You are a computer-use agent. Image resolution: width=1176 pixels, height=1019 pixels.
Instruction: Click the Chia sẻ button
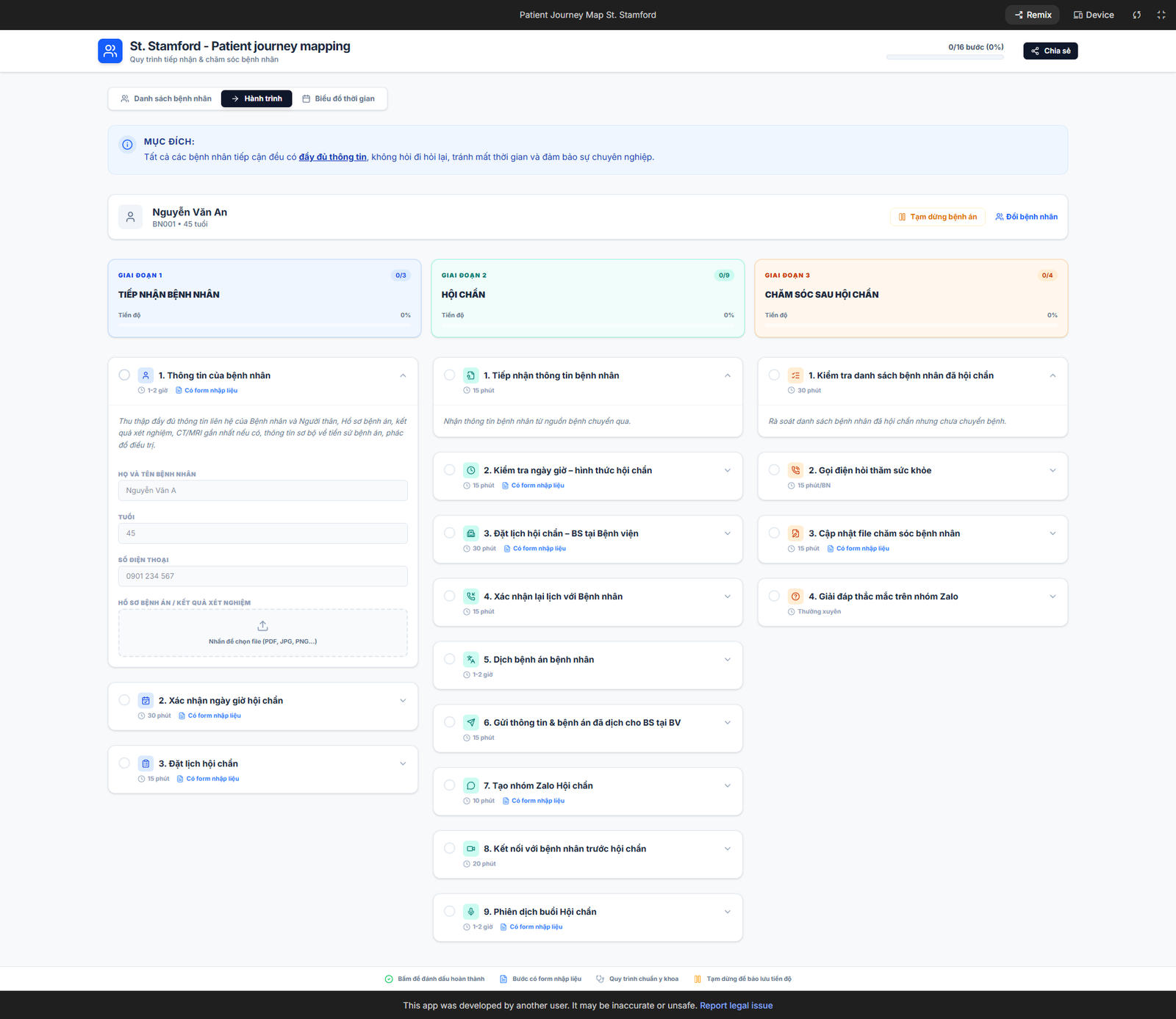(x=1050, y=51)
